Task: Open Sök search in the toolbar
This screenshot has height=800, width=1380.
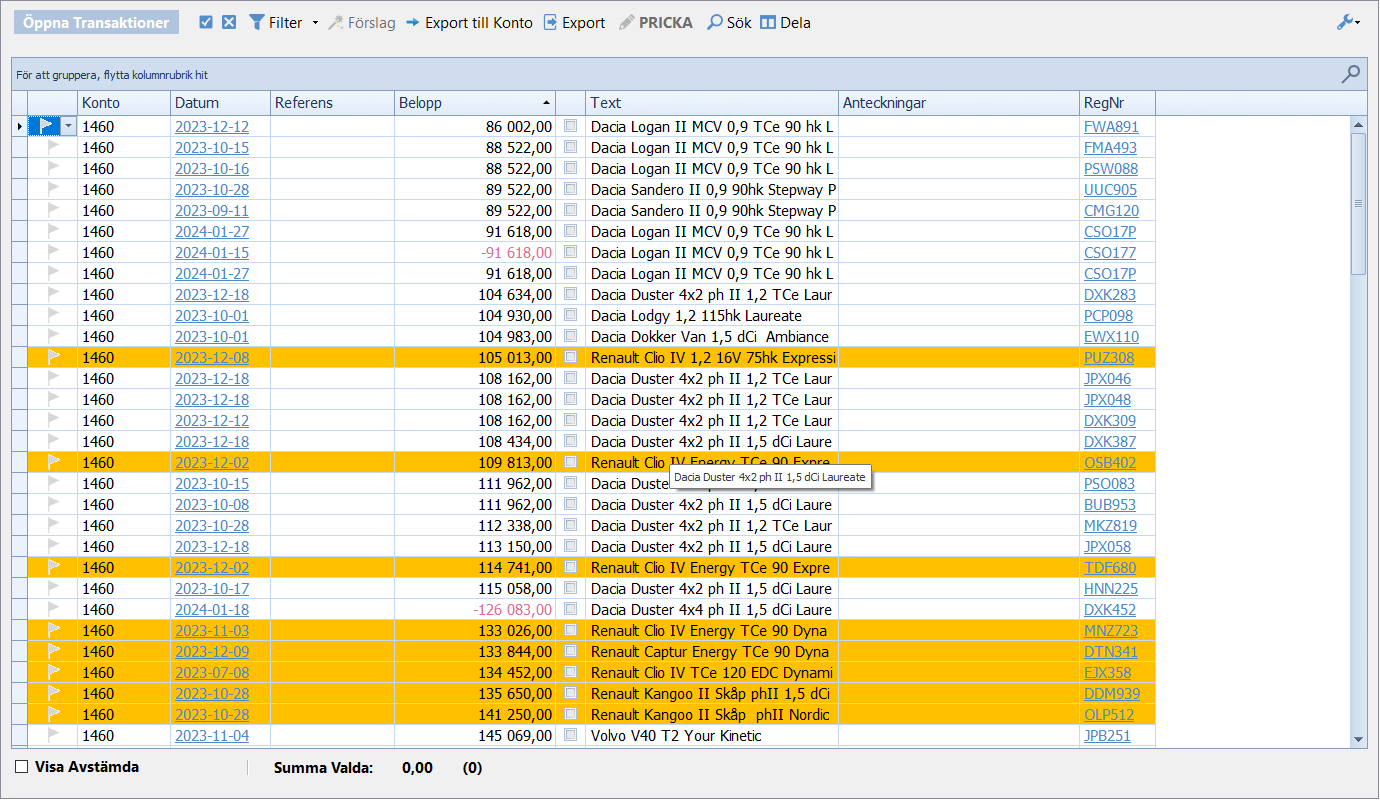Action: coord(730,22)
